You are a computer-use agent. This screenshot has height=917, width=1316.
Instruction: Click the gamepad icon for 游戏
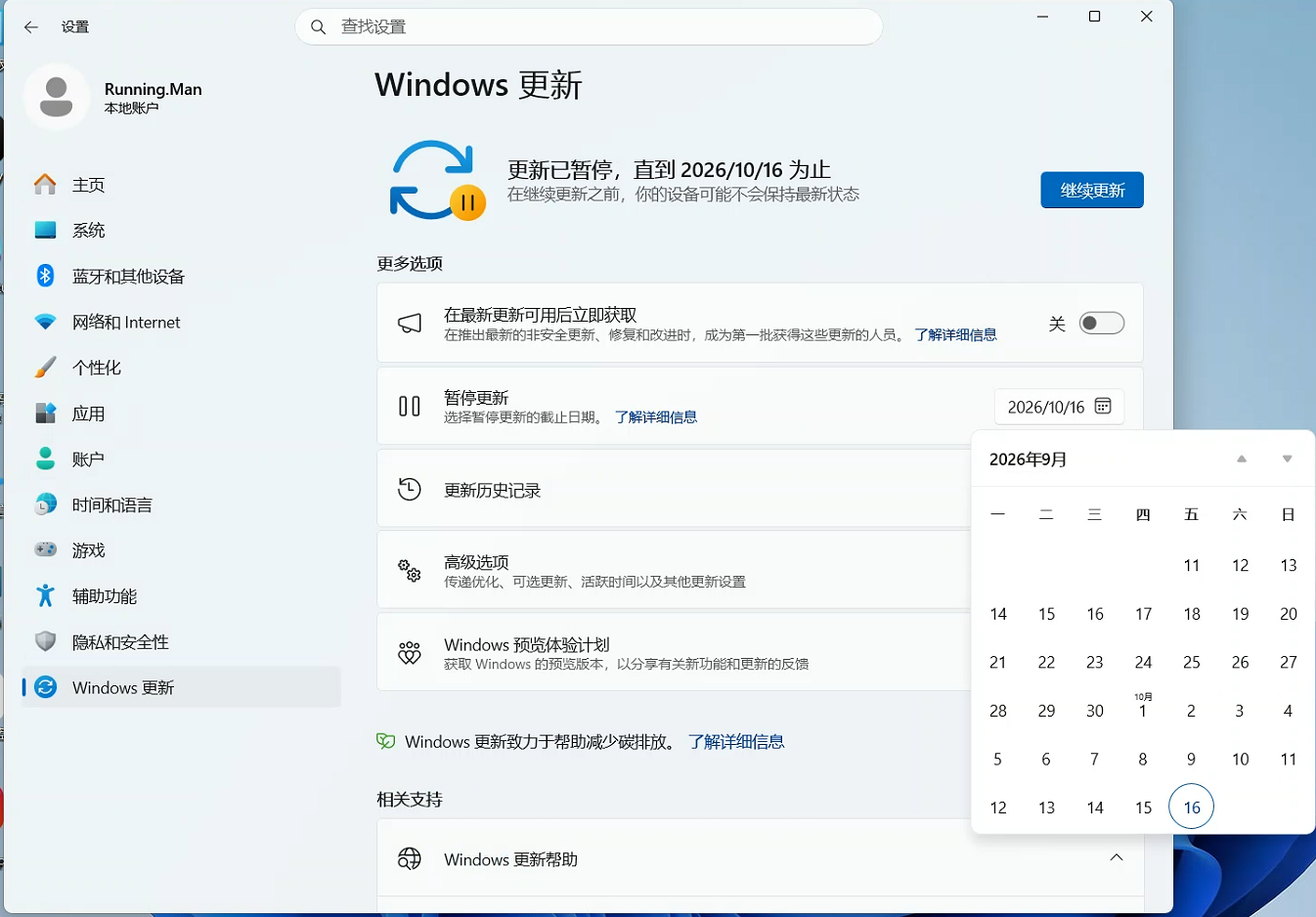[x=45, y=549]
